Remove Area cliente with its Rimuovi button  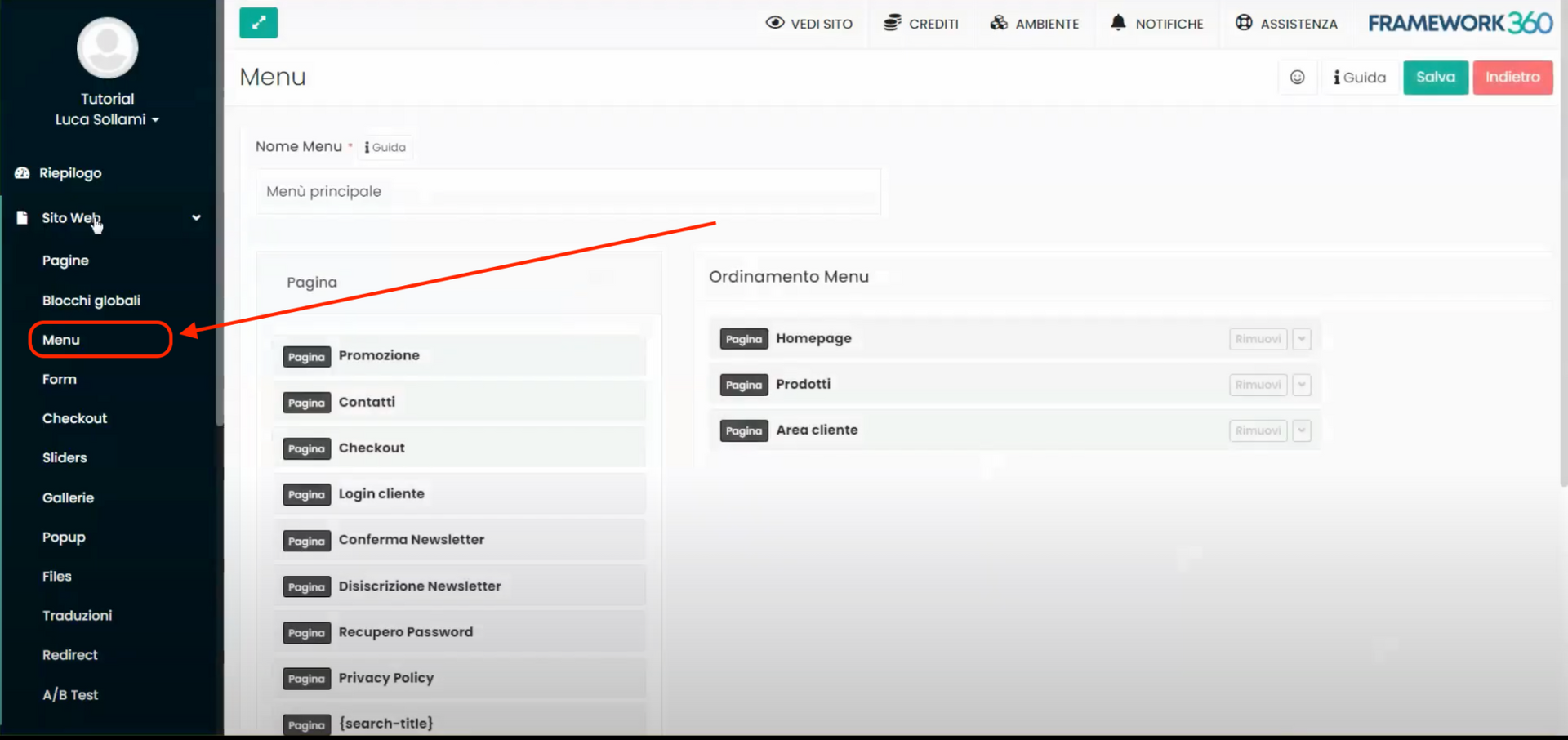click(1258, 430)
